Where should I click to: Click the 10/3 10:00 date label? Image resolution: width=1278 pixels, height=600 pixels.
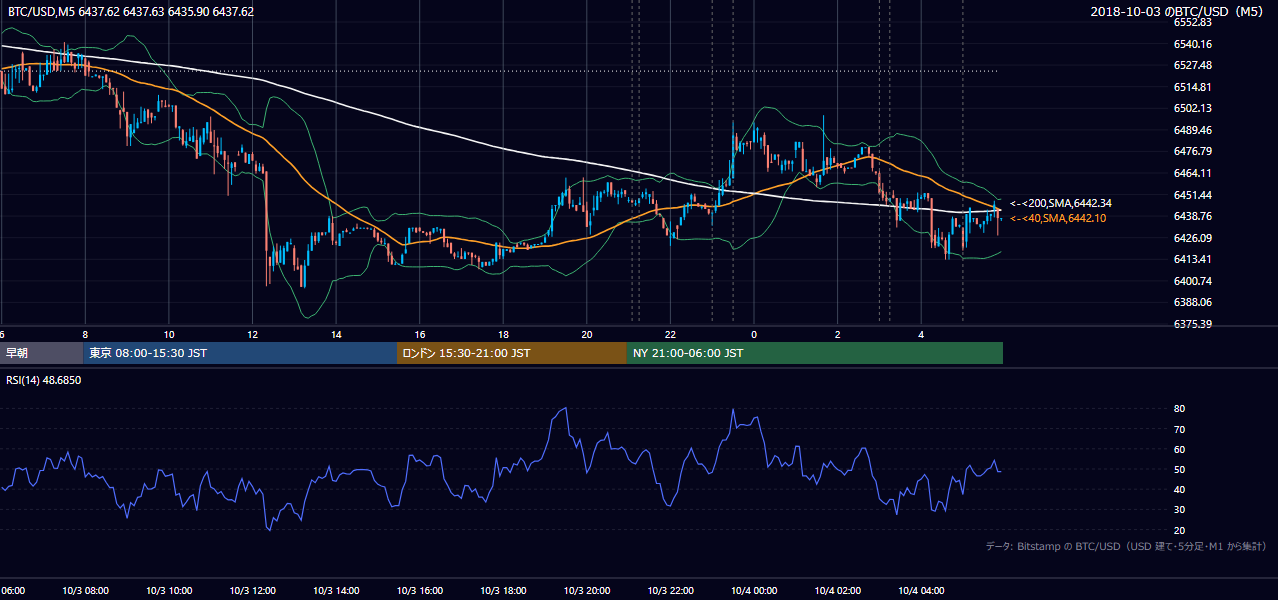(169, 591)
